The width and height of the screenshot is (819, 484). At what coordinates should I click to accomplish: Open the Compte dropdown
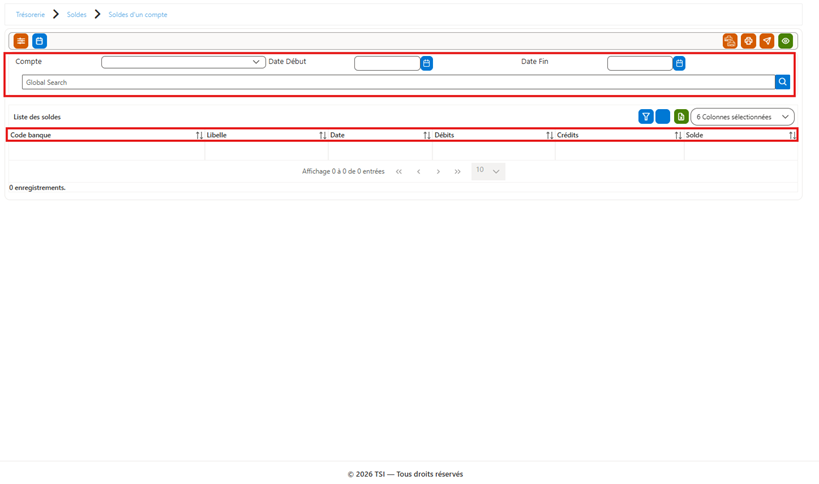pos(183,62)
